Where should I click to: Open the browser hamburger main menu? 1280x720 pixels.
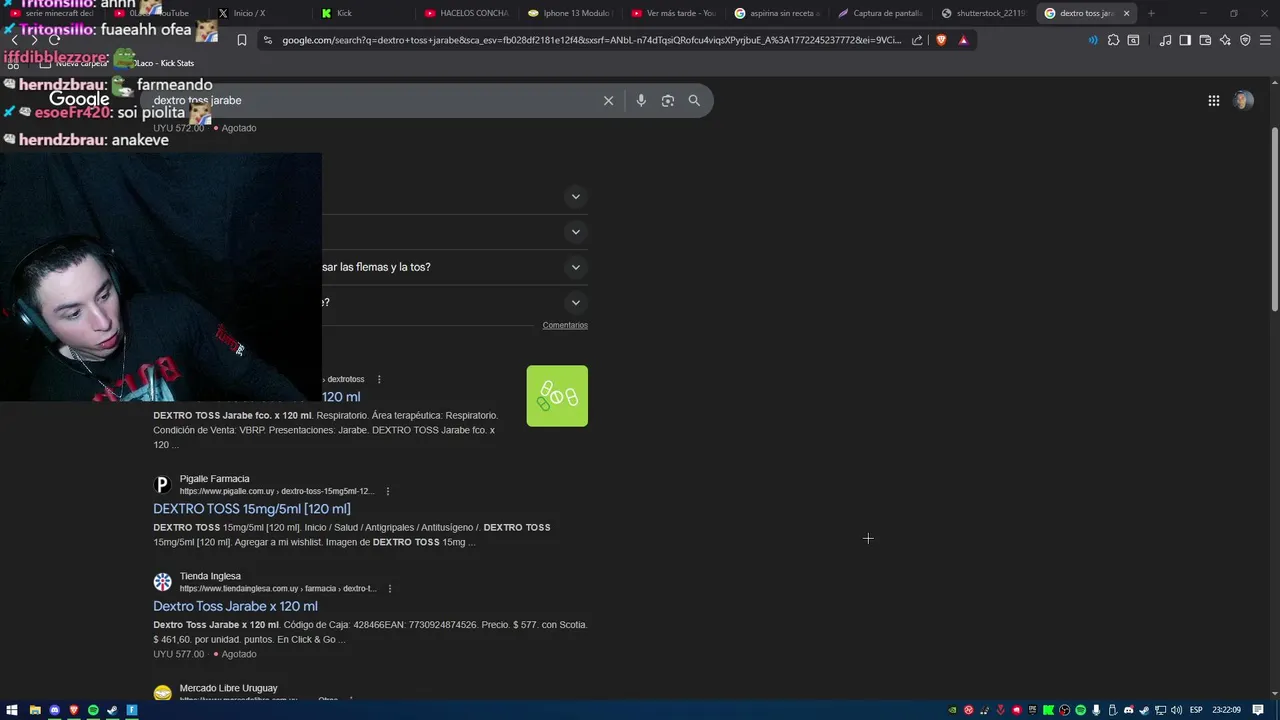click(x=1265, y=40)
